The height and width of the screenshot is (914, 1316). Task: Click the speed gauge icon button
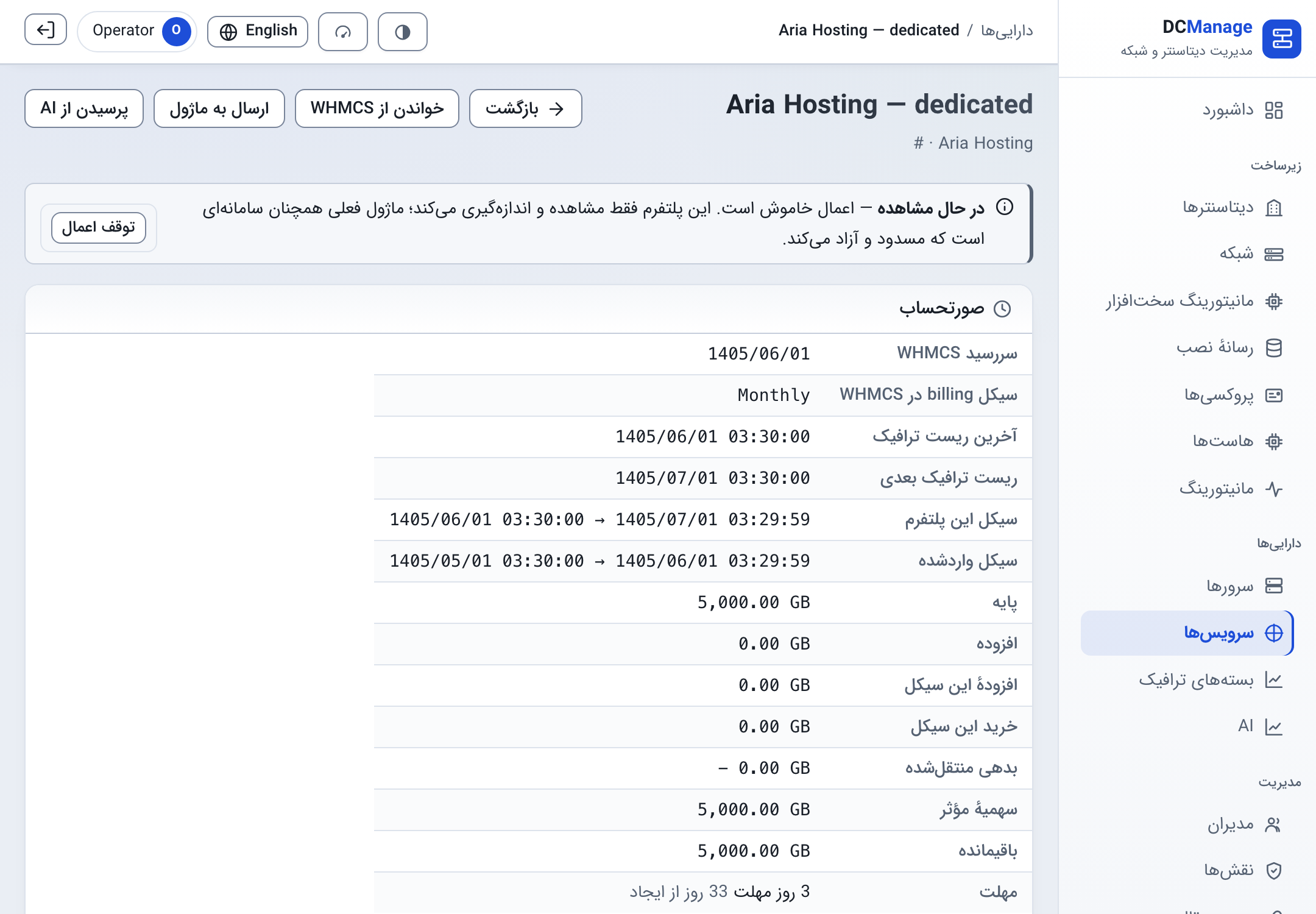343,32
